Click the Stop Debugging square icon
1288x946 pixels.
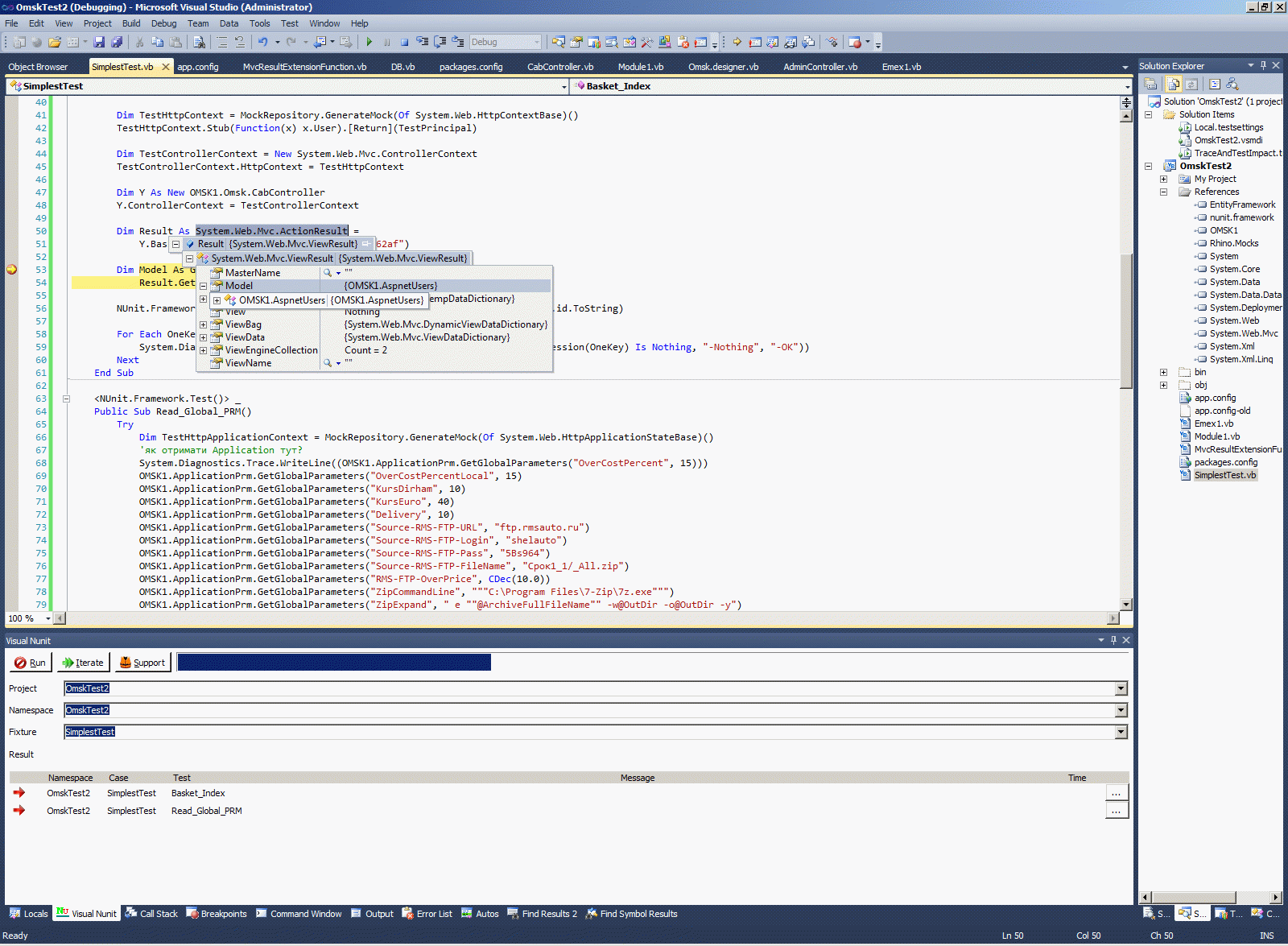(x=404, y=42)
